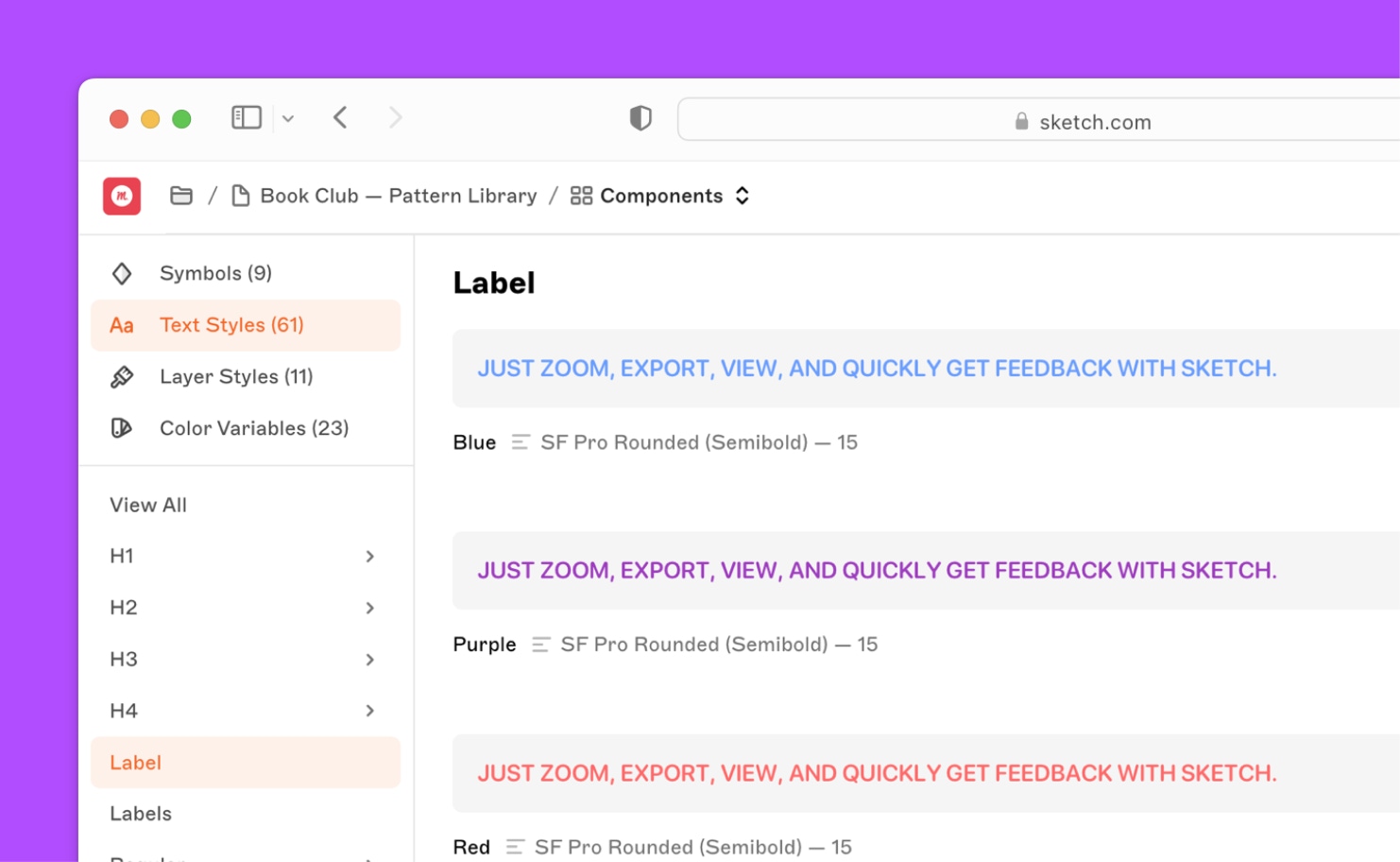Open View All styles
1400x862 pixels.
pos(147,505)
